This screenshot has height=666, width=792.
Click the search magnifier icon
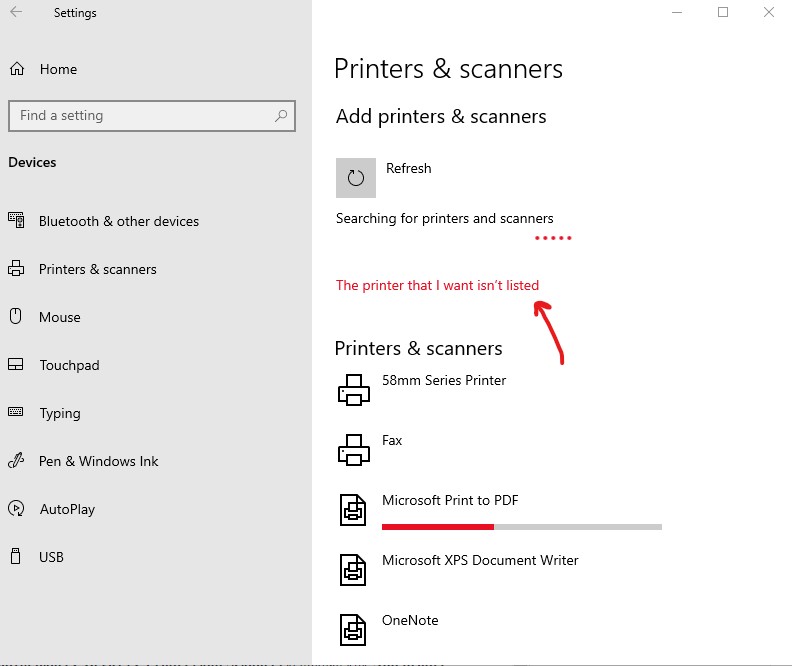pyautogui.click(x=282, y=116)
